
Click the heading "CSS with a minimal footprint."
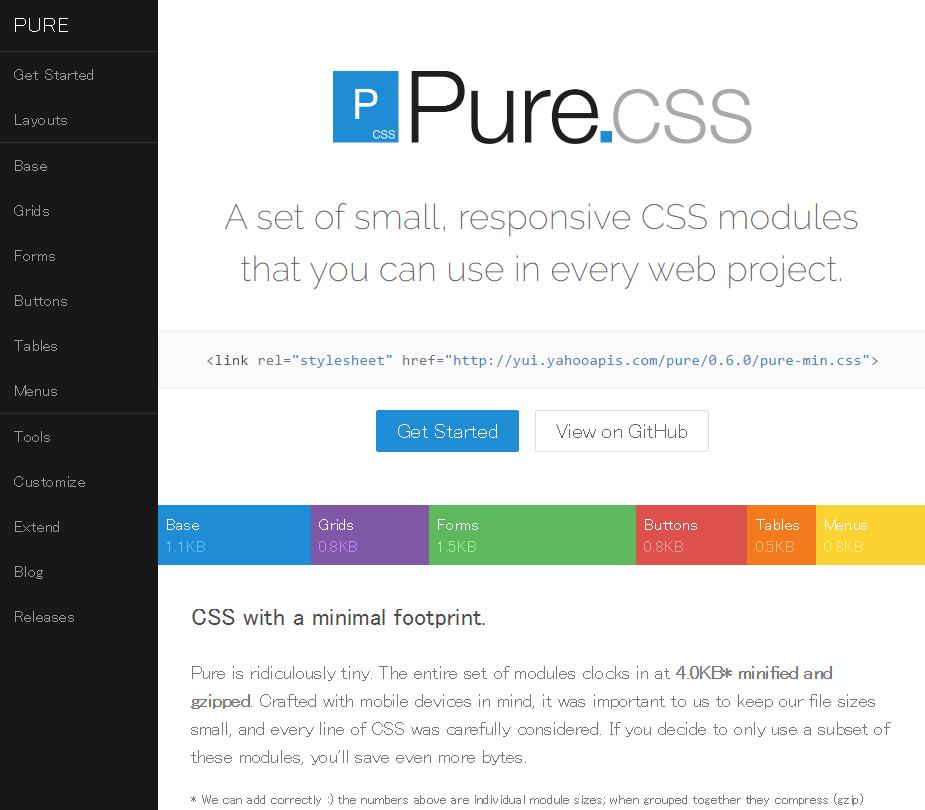338,618
